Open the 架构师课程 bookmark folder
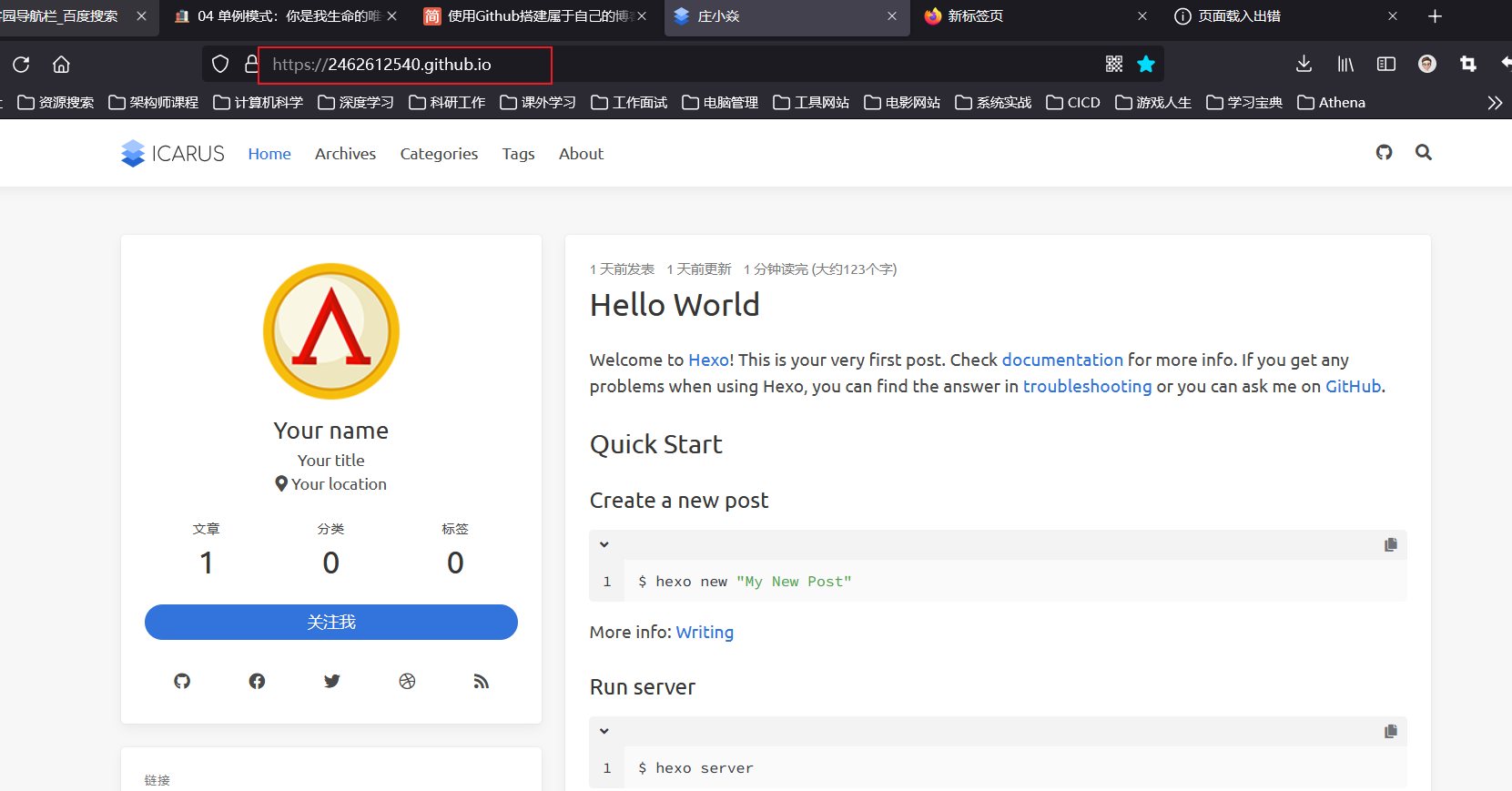The height and width of the screenshot is (791, 1512). tap(153, 103)
